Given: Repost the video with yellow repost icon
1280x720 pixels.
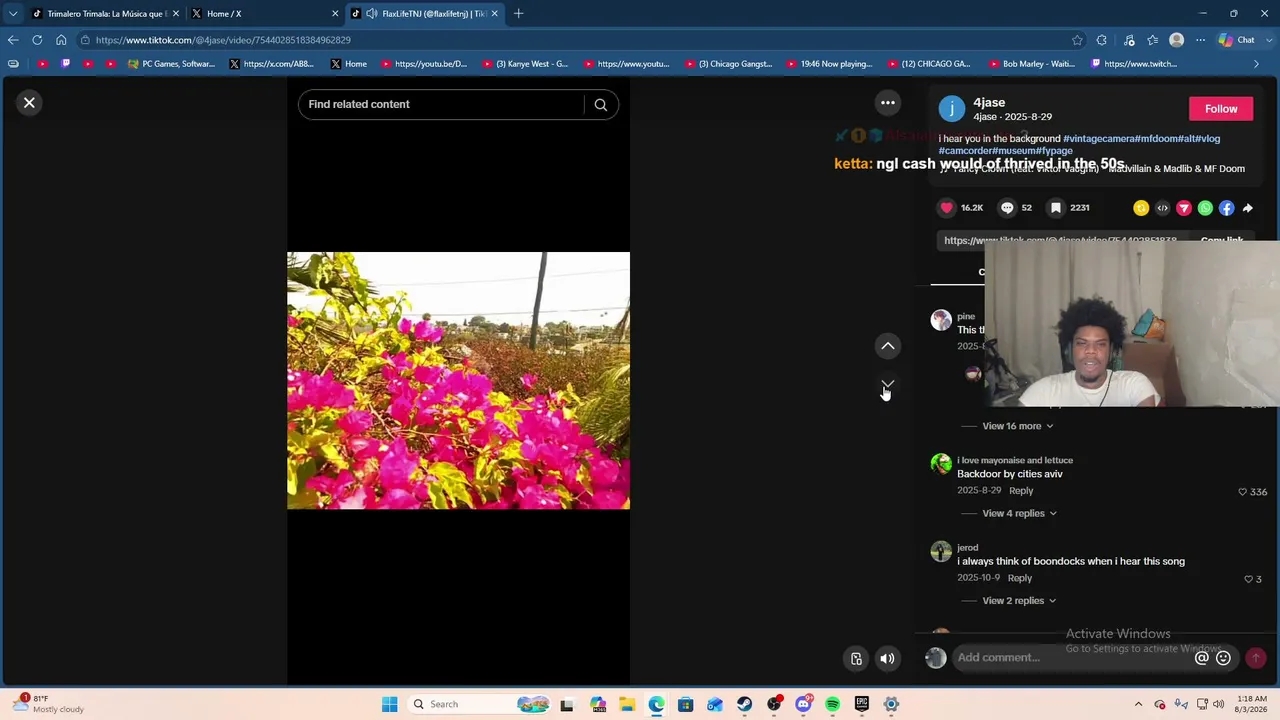Looking at the screenshot, I should [1141, 208].
